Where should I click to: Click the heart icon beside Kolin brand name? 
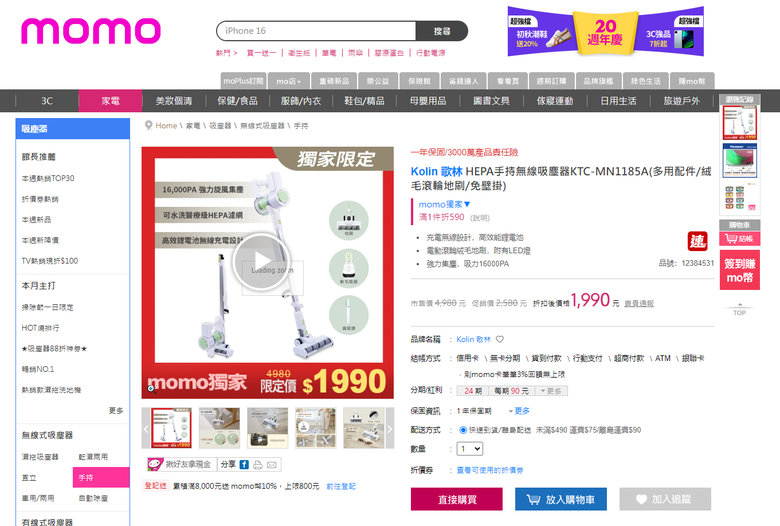click(x=500, y=339)
